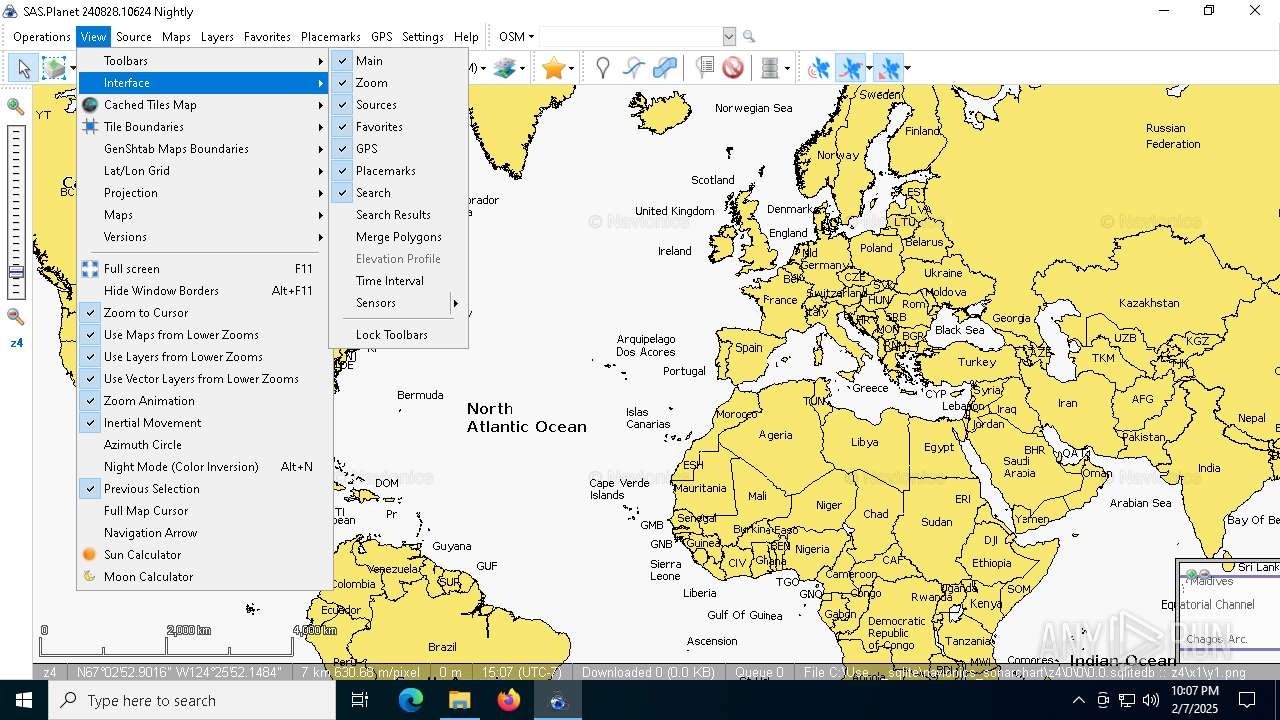This screenshot has height=720, width=1280.
Task: Uncheck the Main toolbar option
Action: click(x=398, y=61)
